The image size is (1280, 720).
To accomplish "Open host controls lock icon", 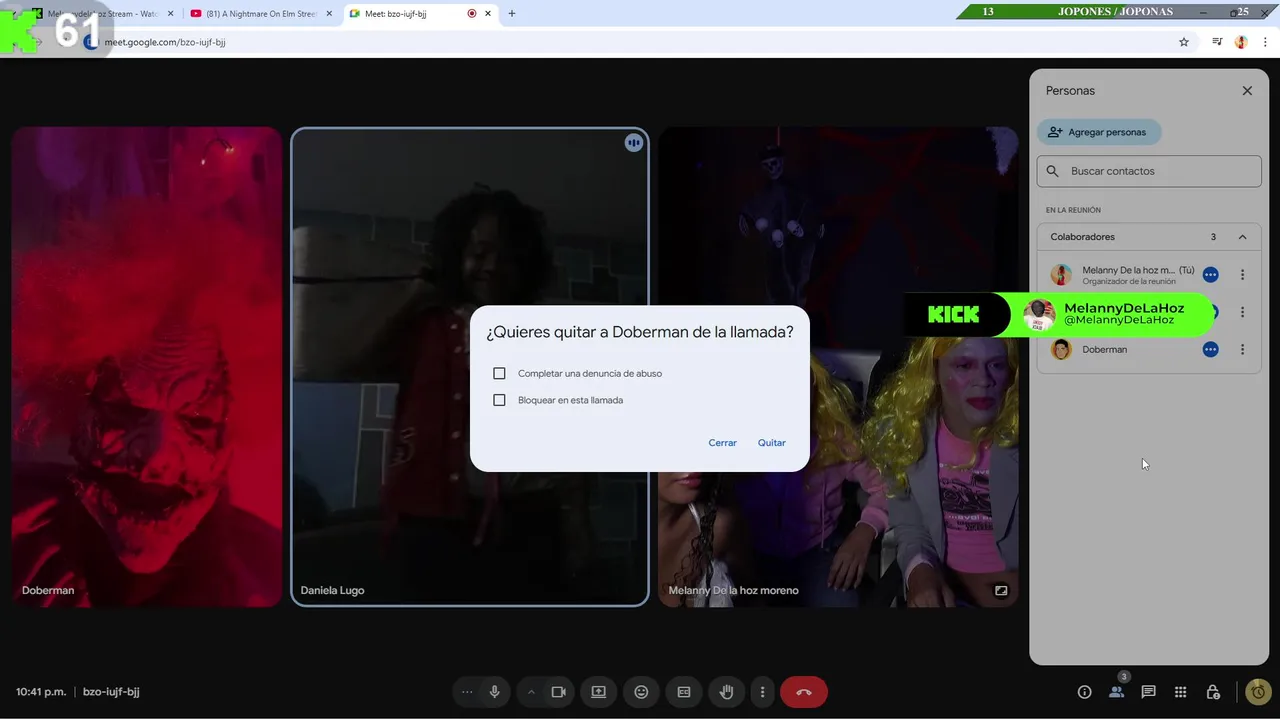I will point(1212,692).
